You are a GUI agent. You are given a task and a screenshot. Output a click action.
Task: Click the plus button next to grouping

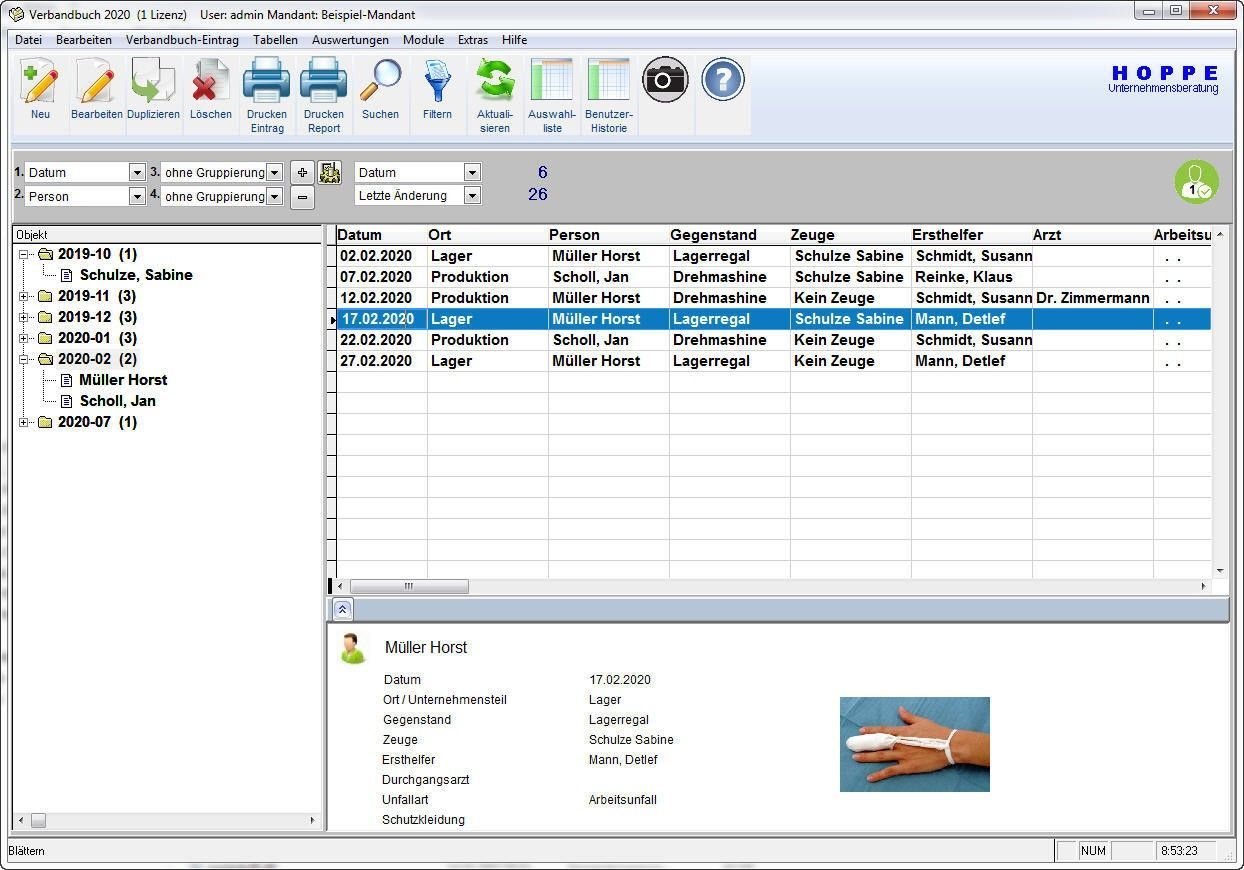coord(302,173)
